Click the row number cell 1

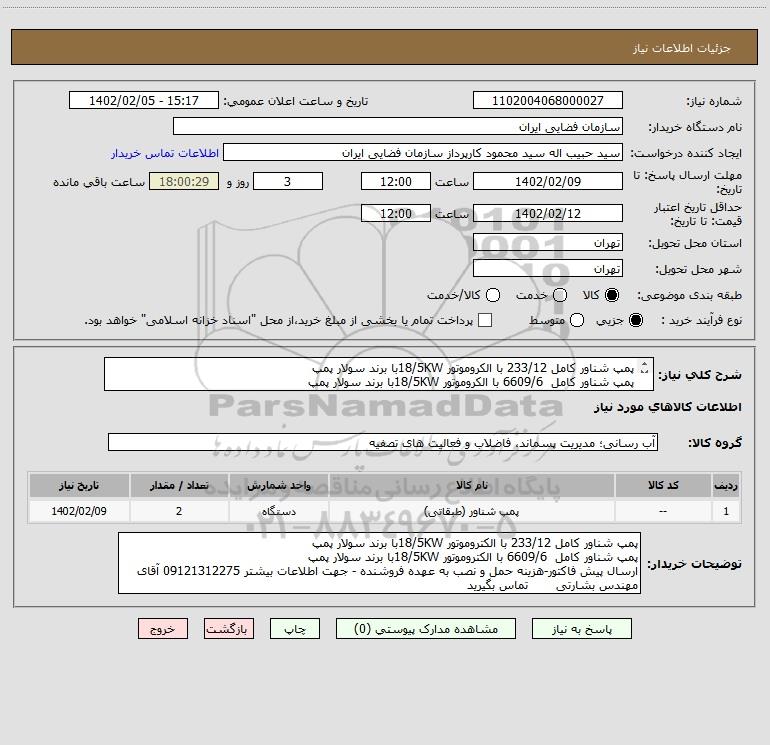click(x=726, y=511)
